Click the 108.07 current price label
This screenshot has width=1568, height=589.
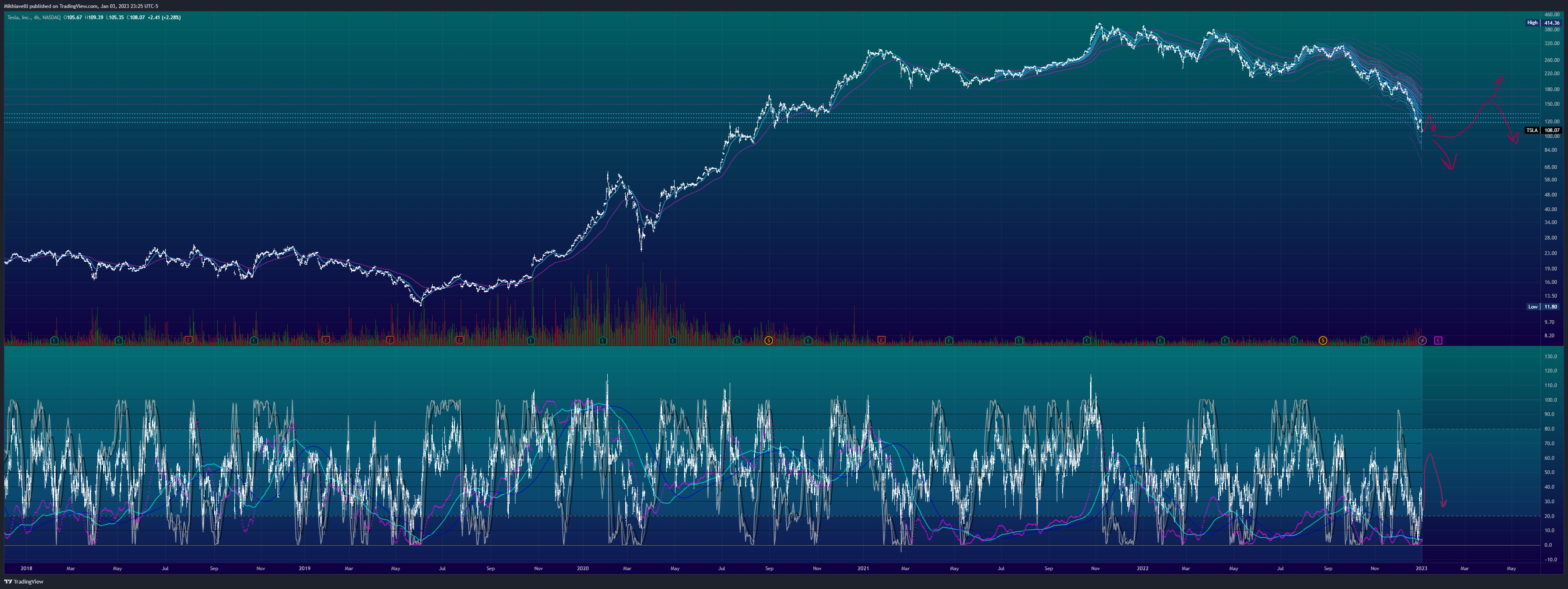point(1552,130)
